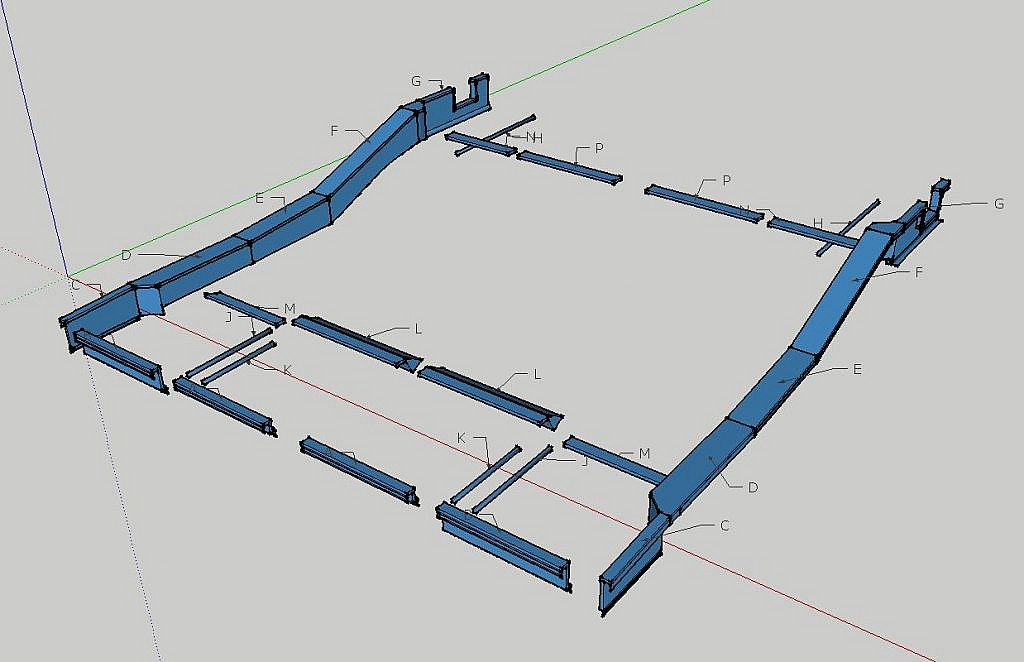Select the M bar attached to right rail

click(x=613, y=460)
